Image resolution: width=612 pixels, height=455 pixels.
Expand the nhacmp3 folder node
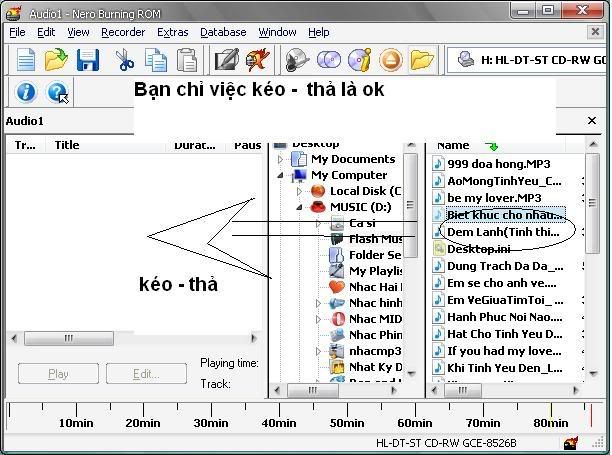318,351
